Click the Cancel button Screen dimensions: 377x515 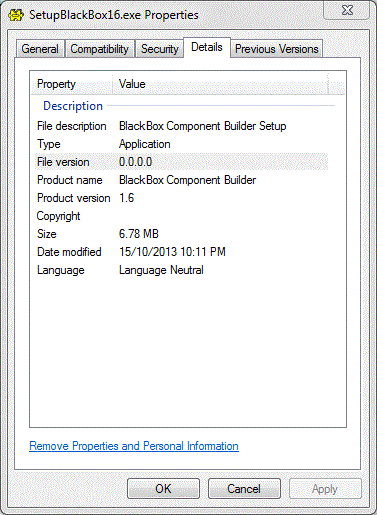244,489
